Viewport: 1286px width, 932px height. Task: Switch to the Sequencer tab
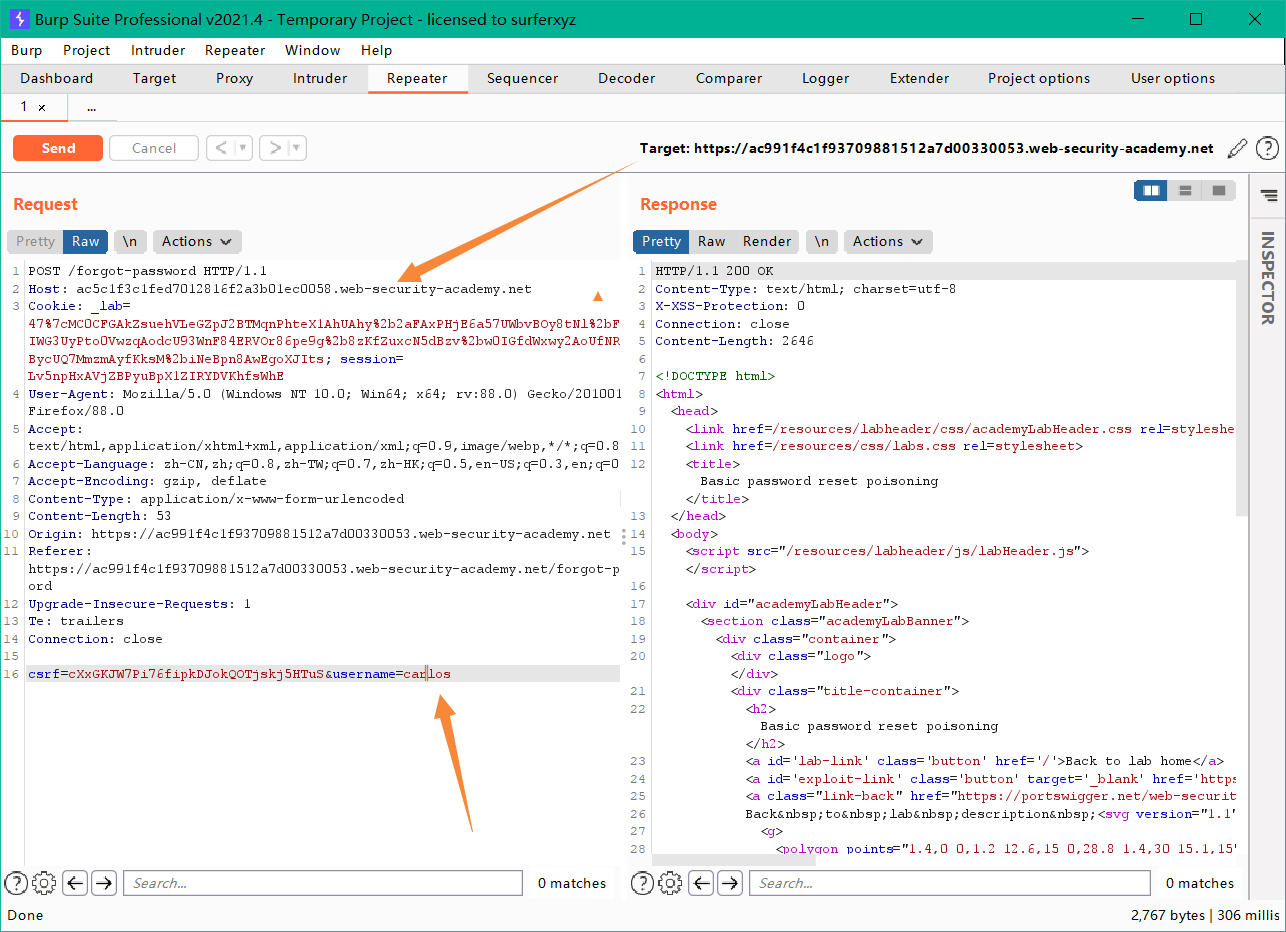pos(522,78)
